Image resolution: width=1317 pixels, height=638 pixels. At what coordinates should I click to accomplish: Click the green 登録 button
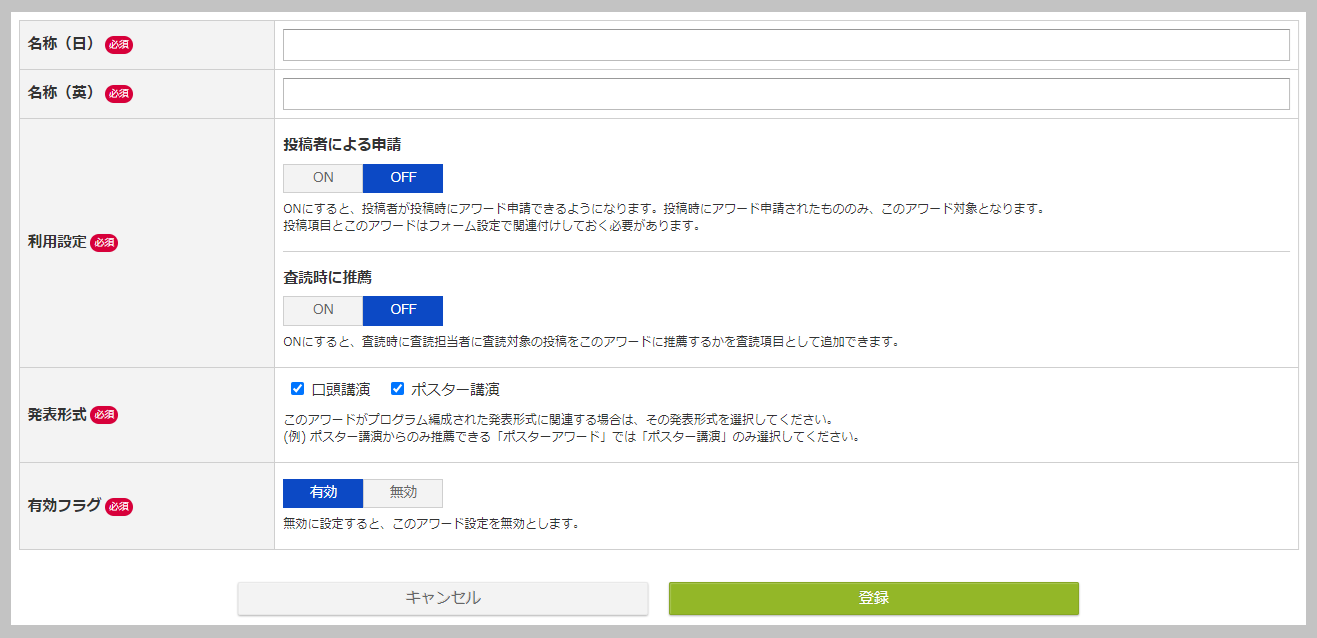coord(872,598)
